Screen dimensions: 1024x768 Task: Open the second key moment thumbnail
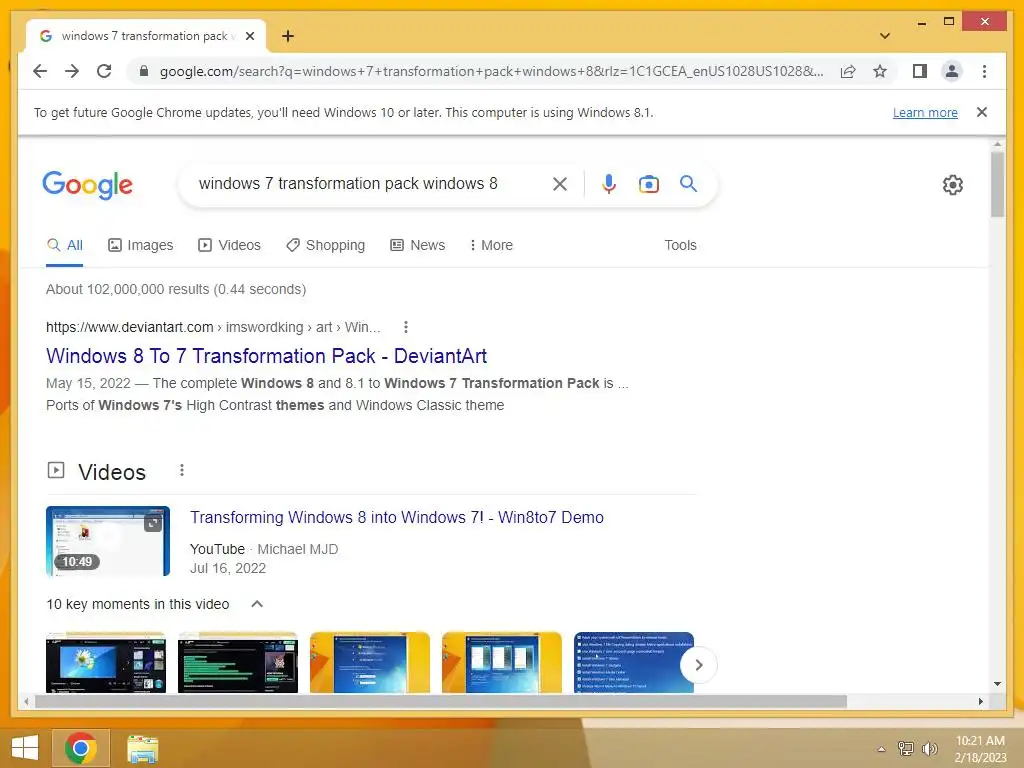[238, 662]
